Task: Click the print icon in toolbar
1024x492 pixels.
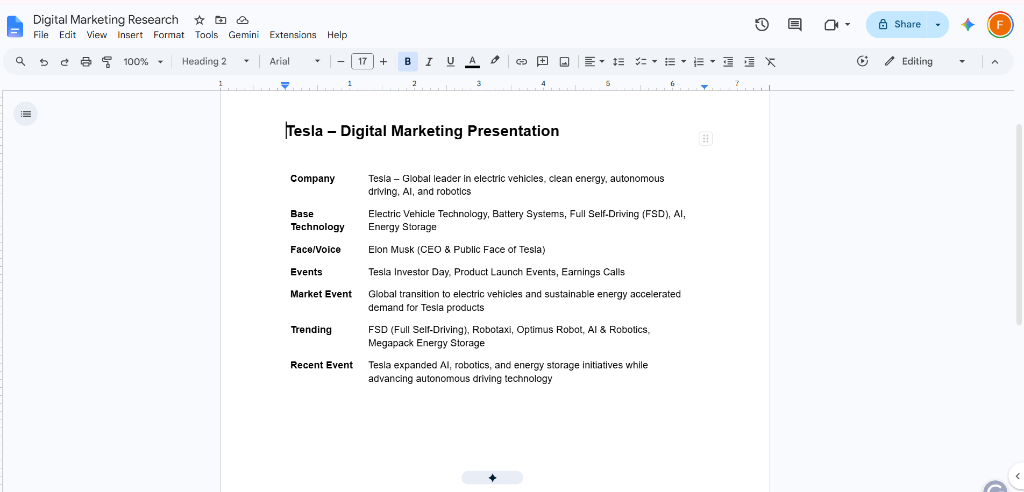Action: [x=86, y=61]
